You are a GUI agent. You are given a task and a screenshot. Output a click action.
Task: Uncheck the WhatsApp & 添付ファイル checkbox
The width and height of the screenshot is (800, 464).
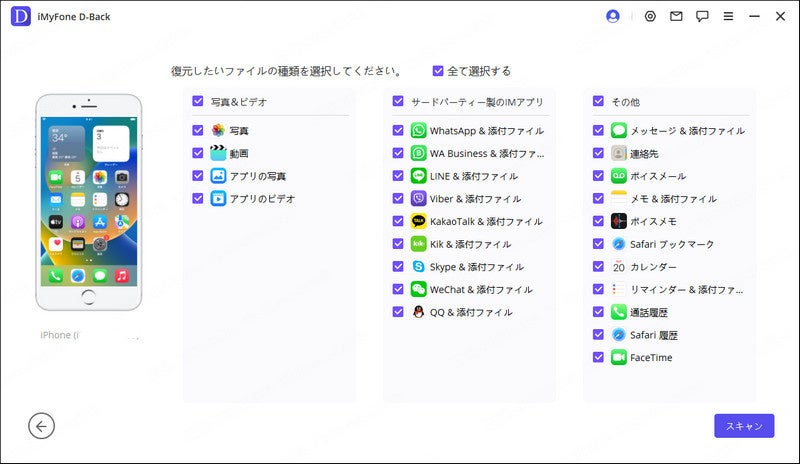(398, 130)
